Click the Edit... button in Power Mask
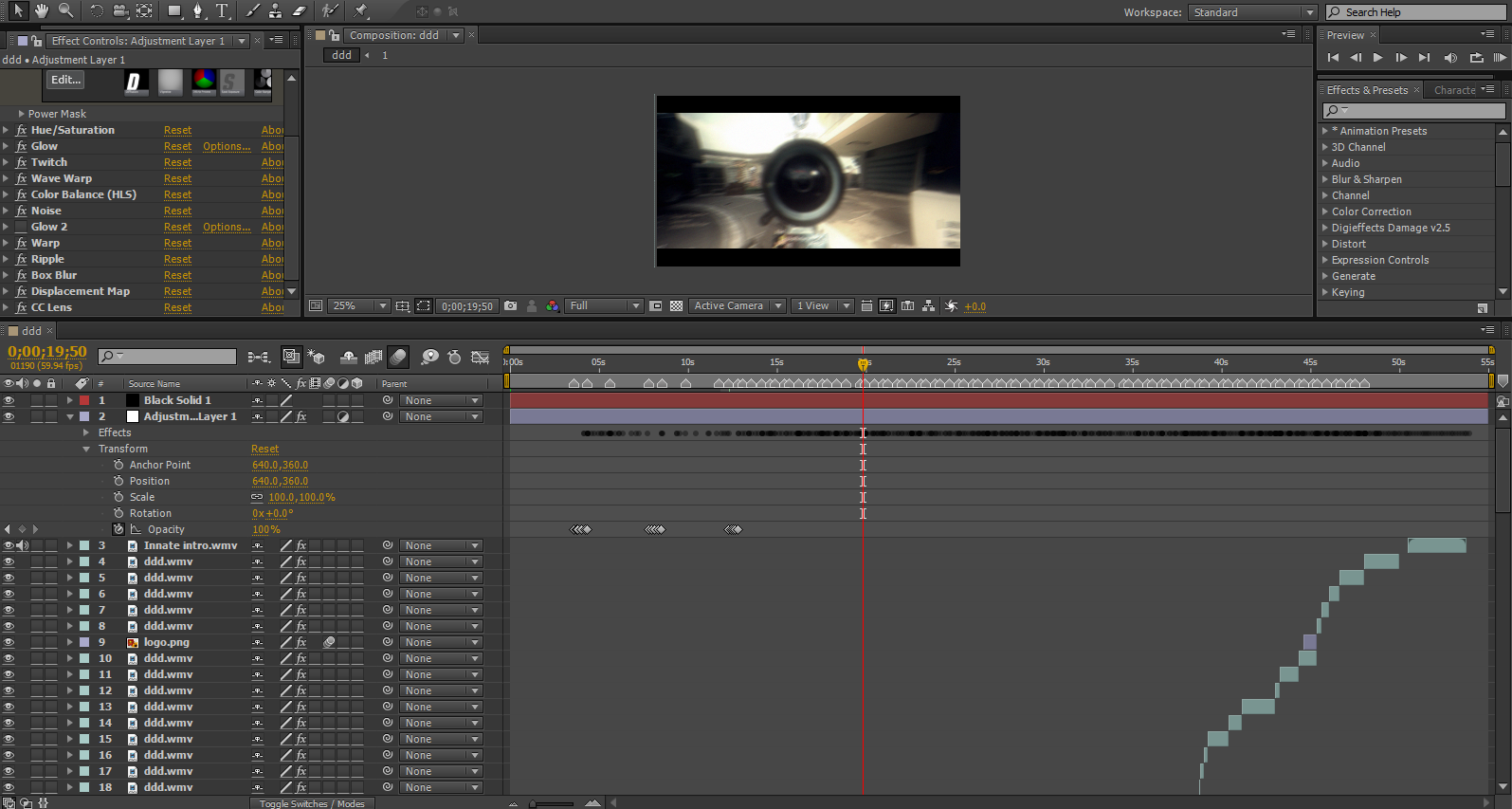 65,80
